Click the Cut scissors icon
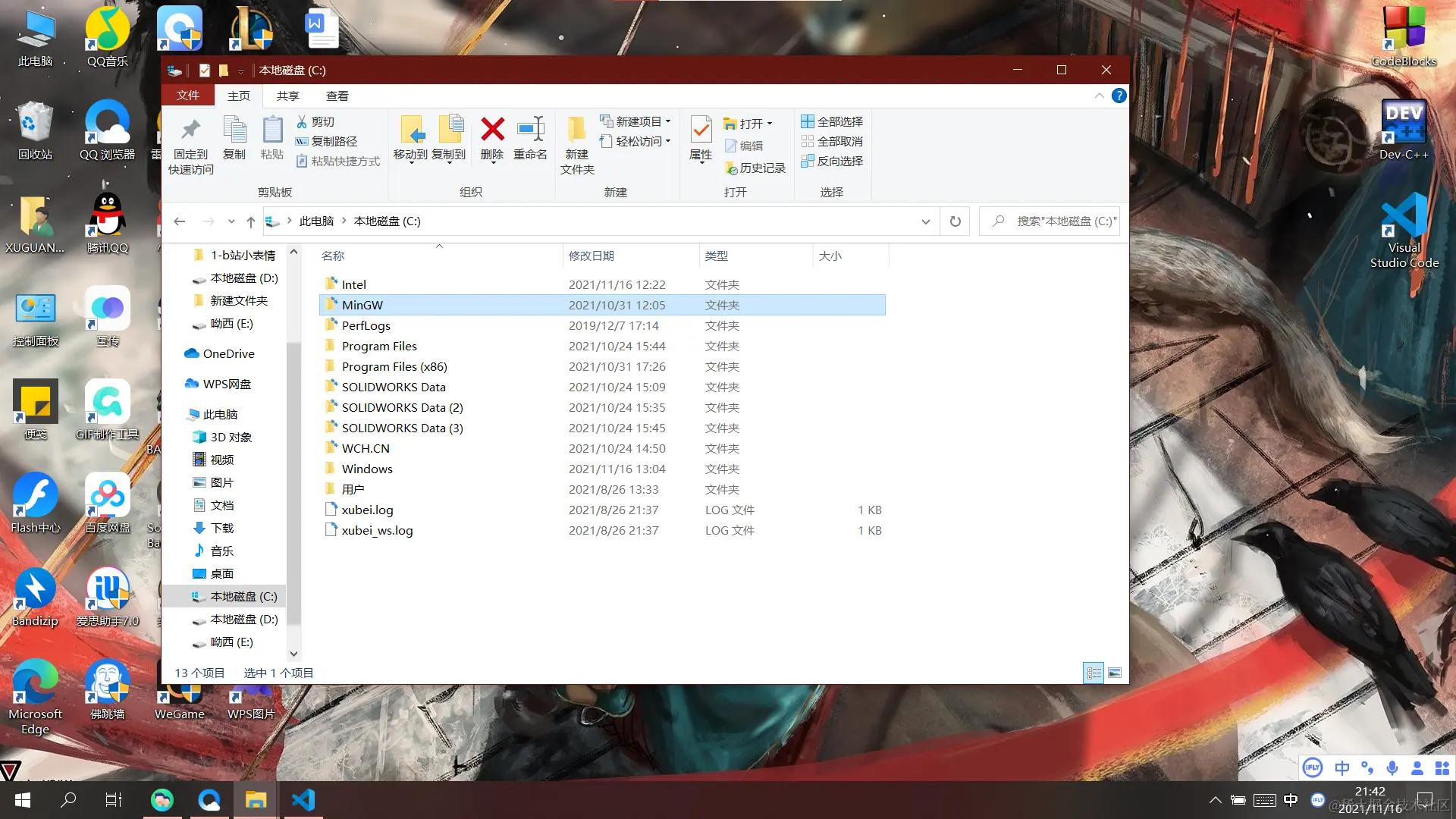 coord(302,121)
